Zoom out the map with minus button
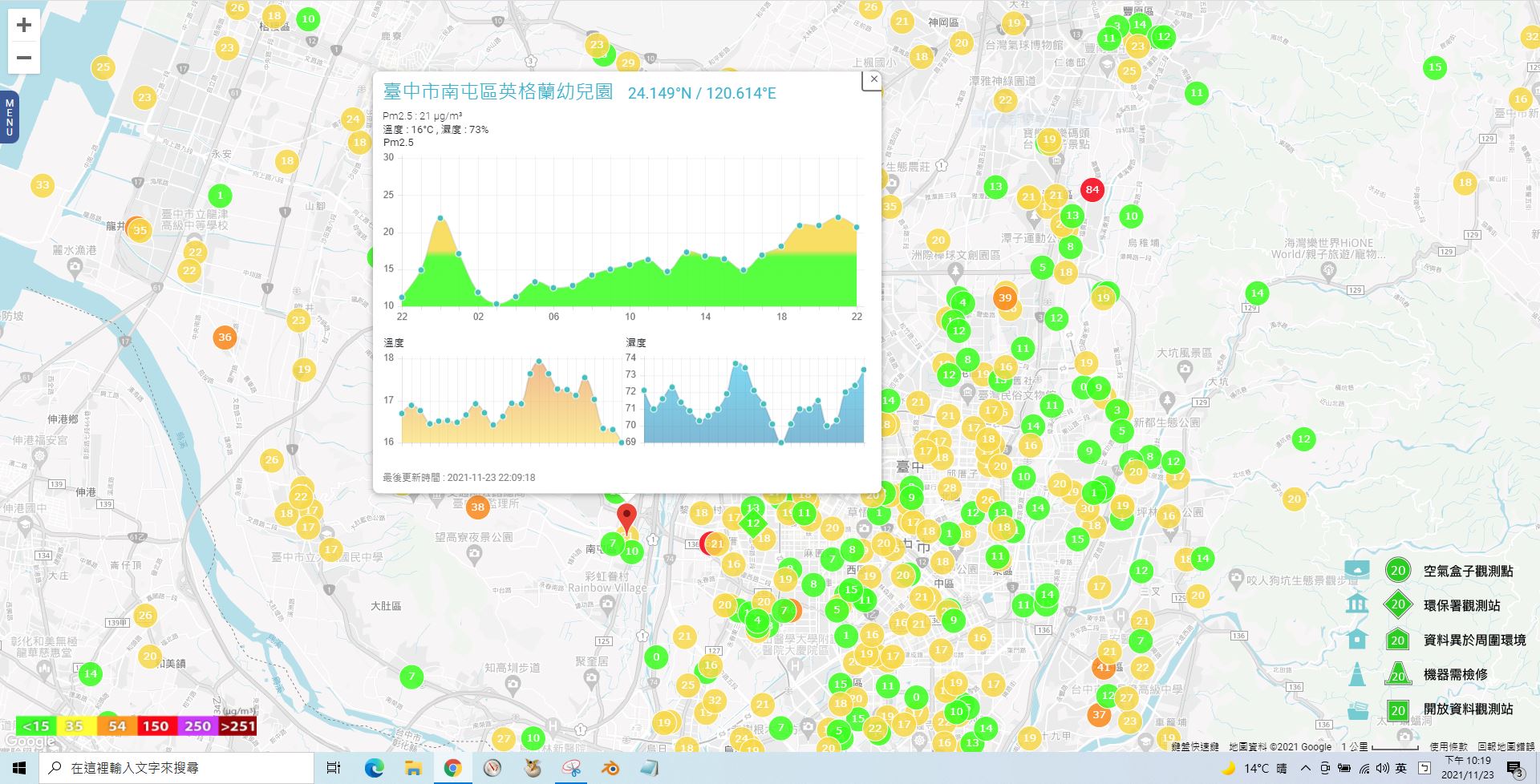 pos(24,58)
